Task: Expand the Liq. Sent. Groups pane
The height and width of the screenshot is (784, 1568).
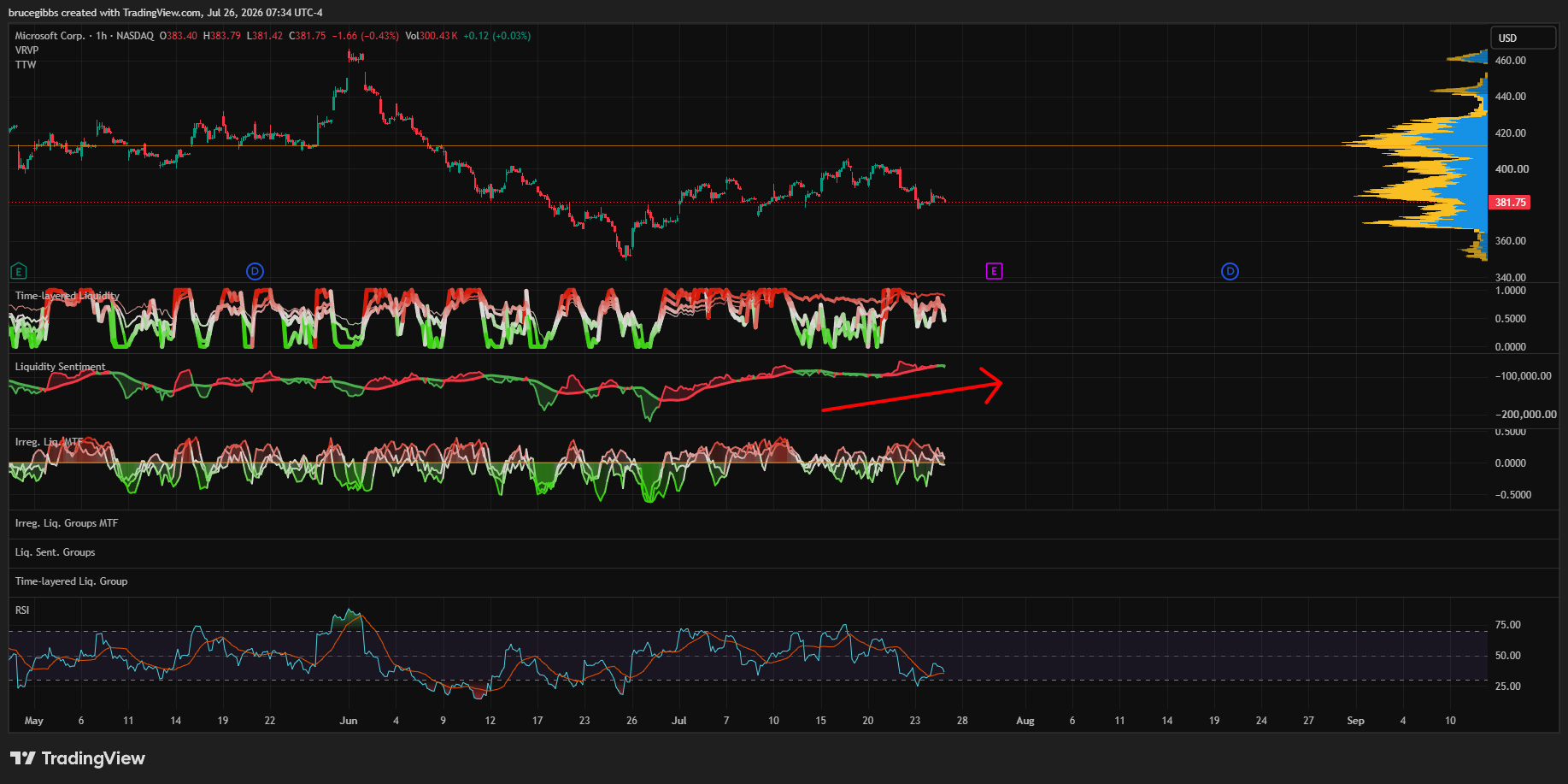Action: pos(55,552)
